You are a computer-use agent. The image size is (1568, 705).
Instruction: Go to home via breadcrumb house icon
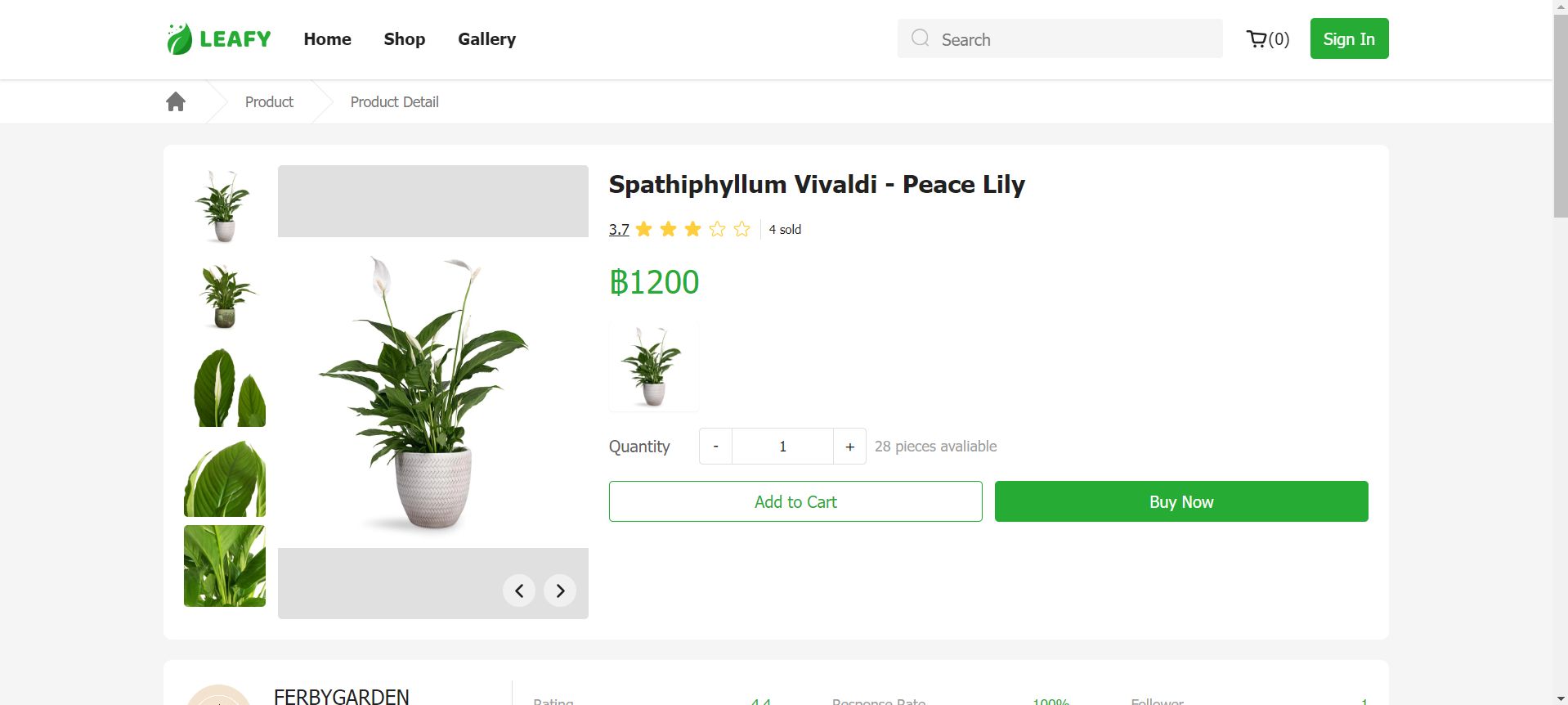176,101
